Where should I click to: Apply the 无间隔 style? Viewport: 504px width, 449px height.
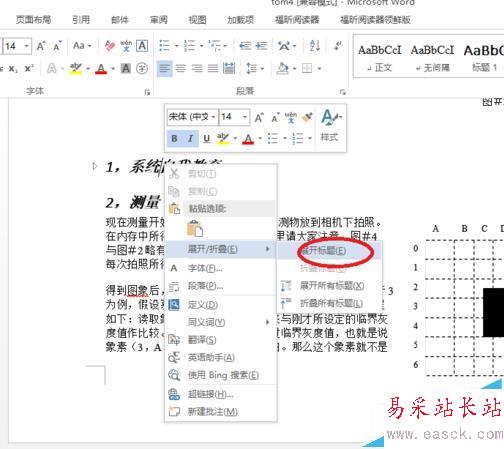(432, 57)
